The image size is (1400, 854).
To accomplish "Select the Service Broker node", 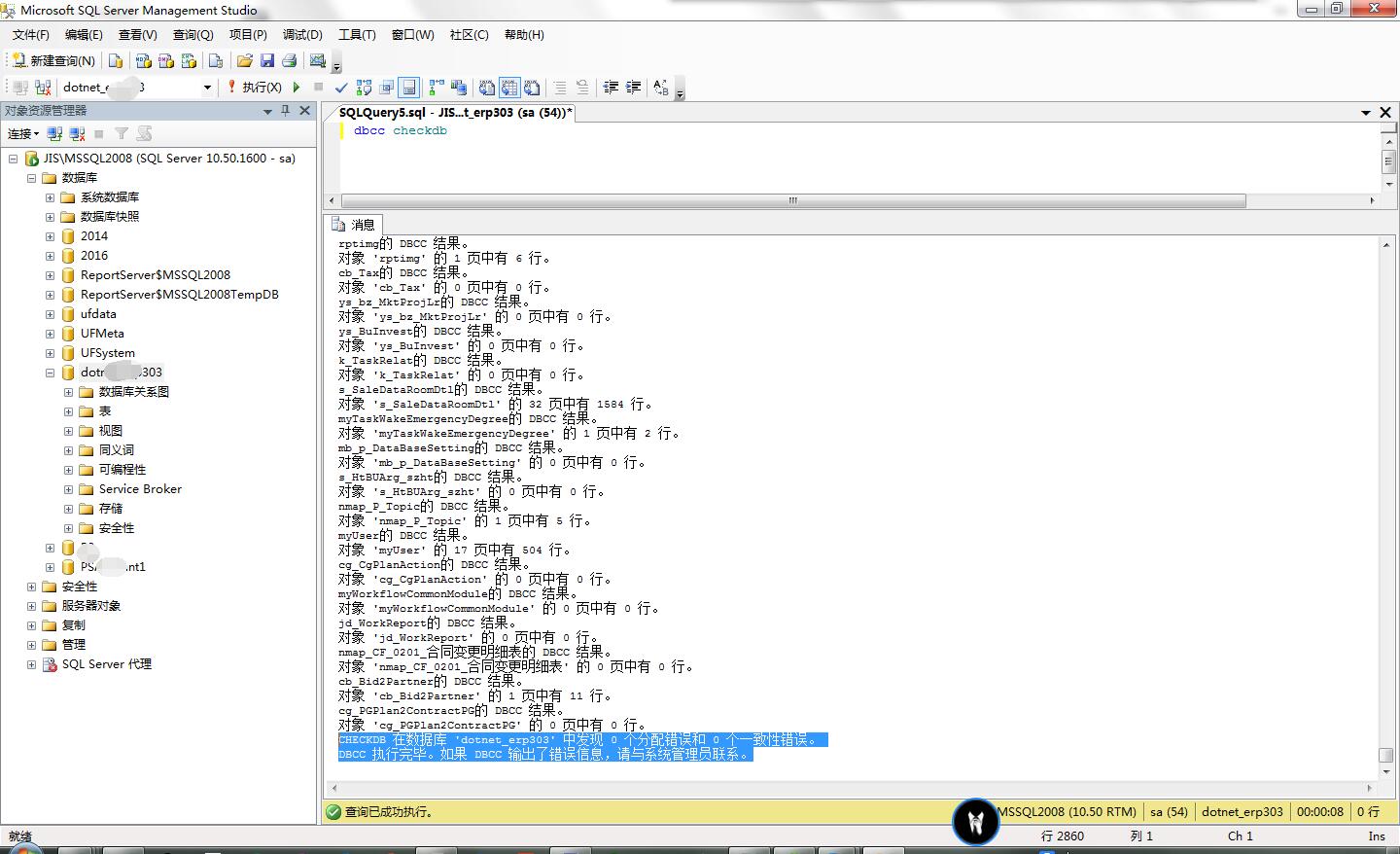I will tap(140, 489).
